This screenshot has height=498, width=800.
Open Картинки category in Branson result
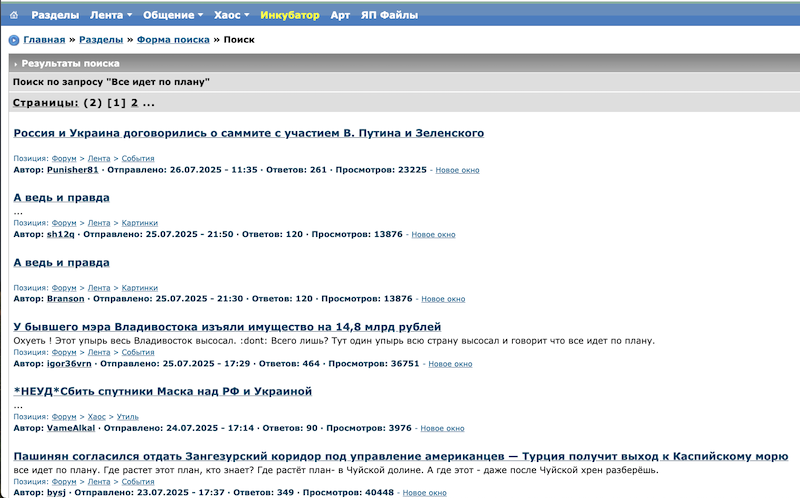[x=139, y=288]
